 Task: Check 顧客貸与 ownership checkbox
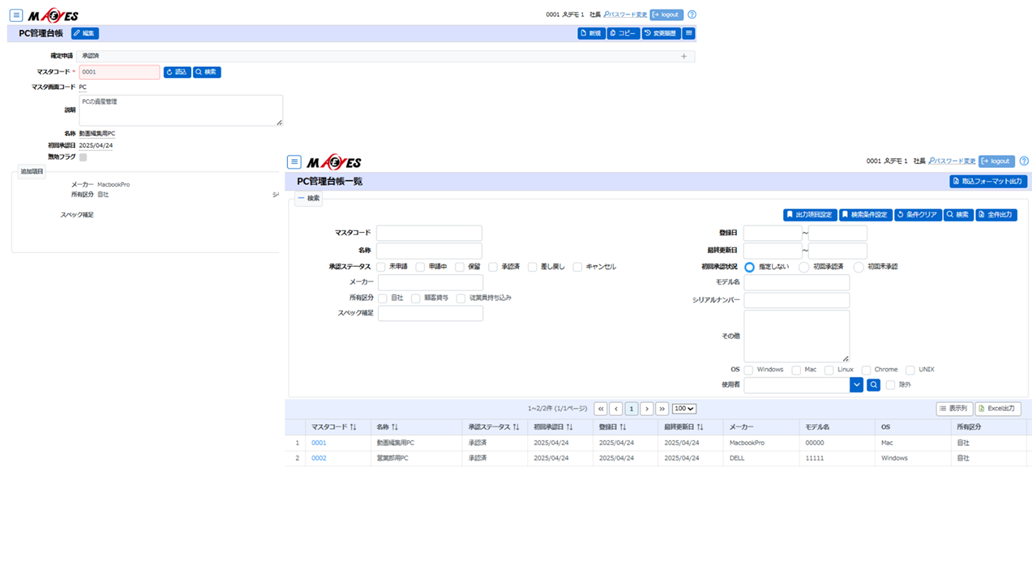click(x=415, y=298)
